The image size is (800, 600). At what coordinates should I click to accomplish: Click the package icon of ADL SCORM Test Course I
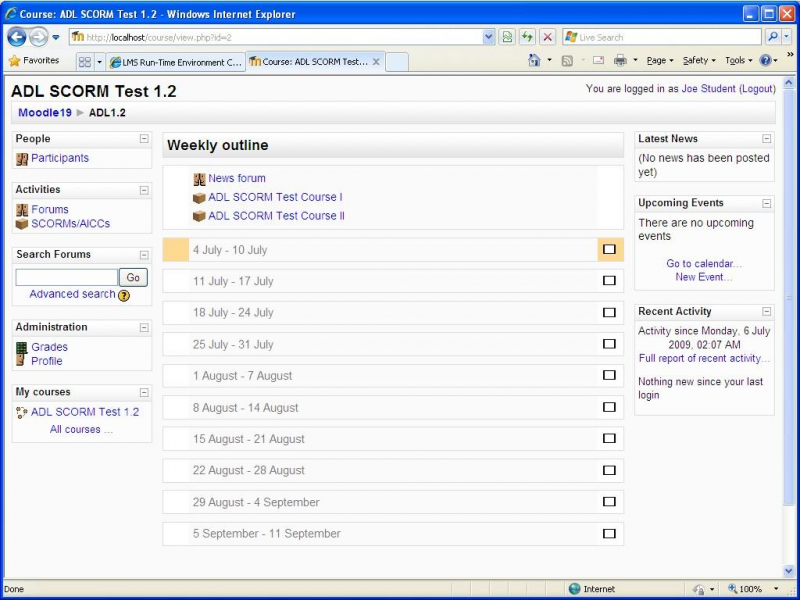199,198
